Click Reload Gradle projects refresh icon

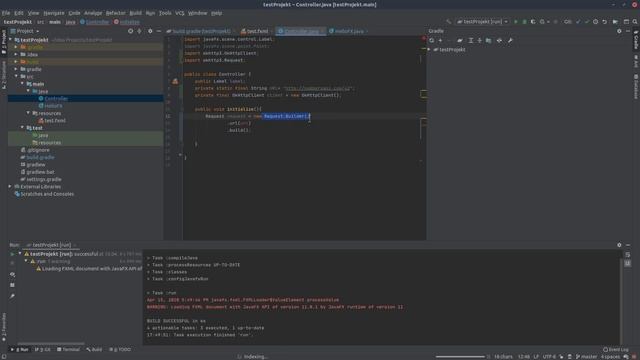(x=431, y=40)
